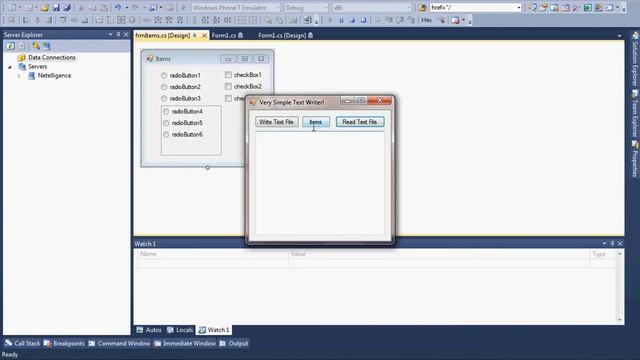This screenshot has width=640, height=360.
Task: Click the blue Undo arrow
Action: [x=118, y=8]
